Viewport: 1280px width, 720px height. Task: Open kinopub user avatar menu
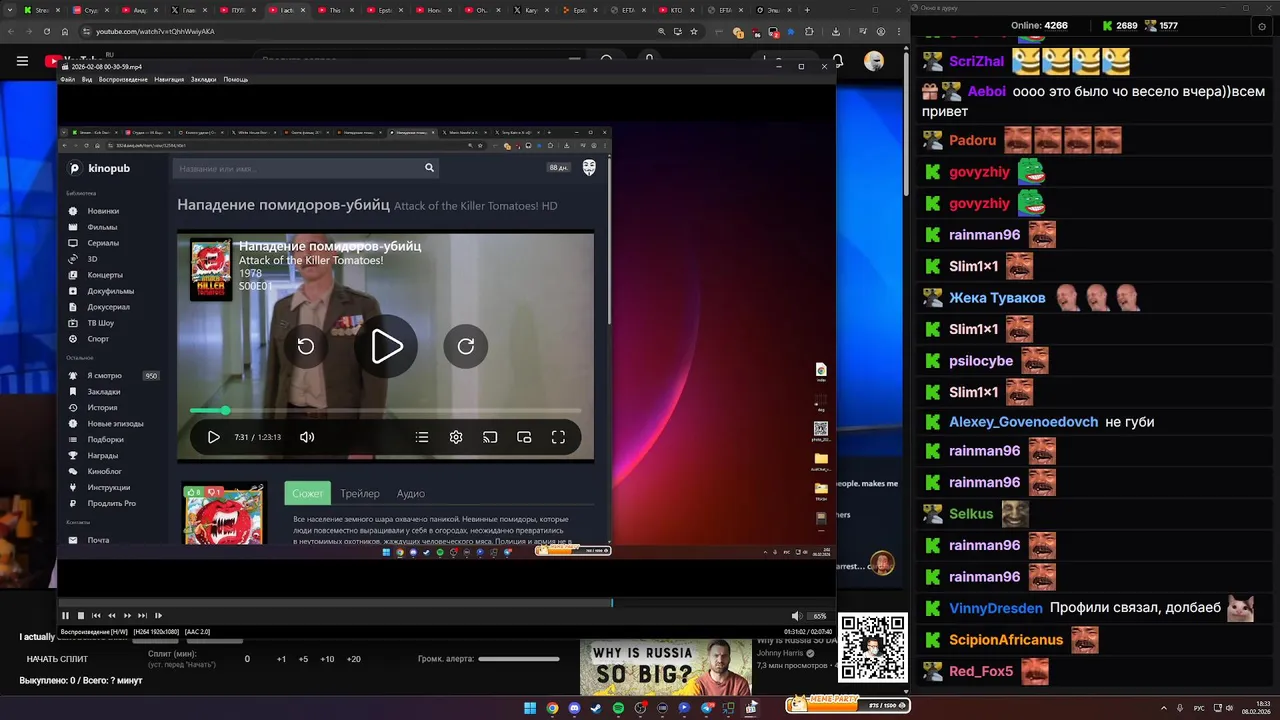pyautogui.click(x=589, y=168)
